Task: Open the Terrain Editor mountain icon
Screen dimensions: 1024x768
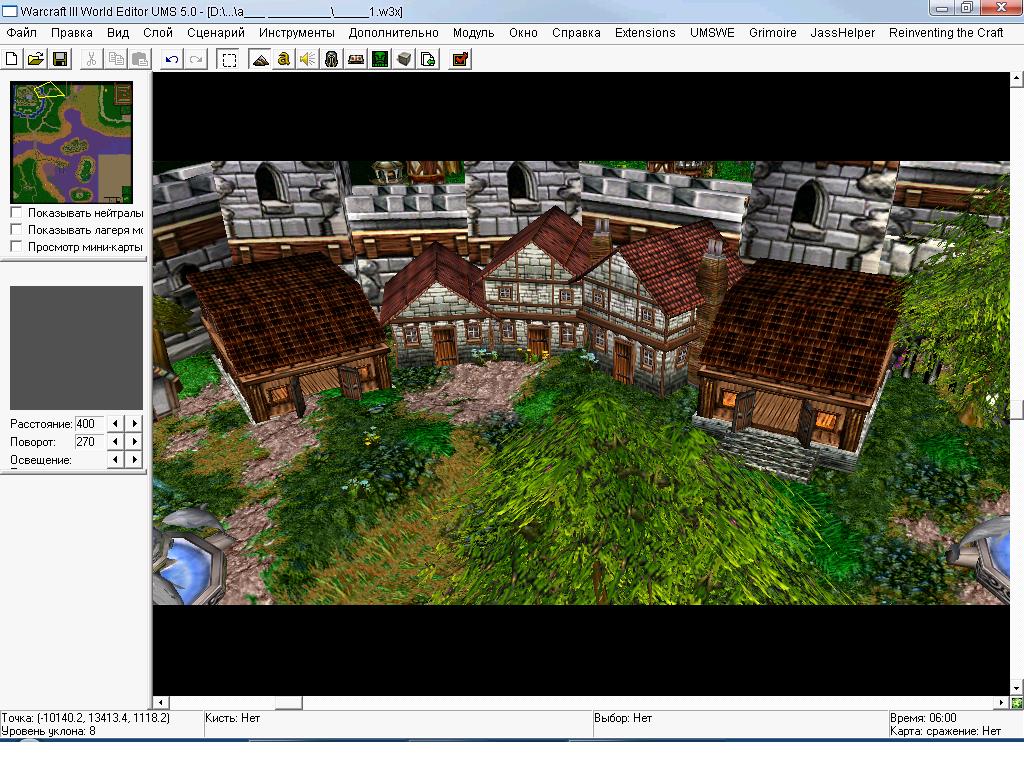Action: 260,59
